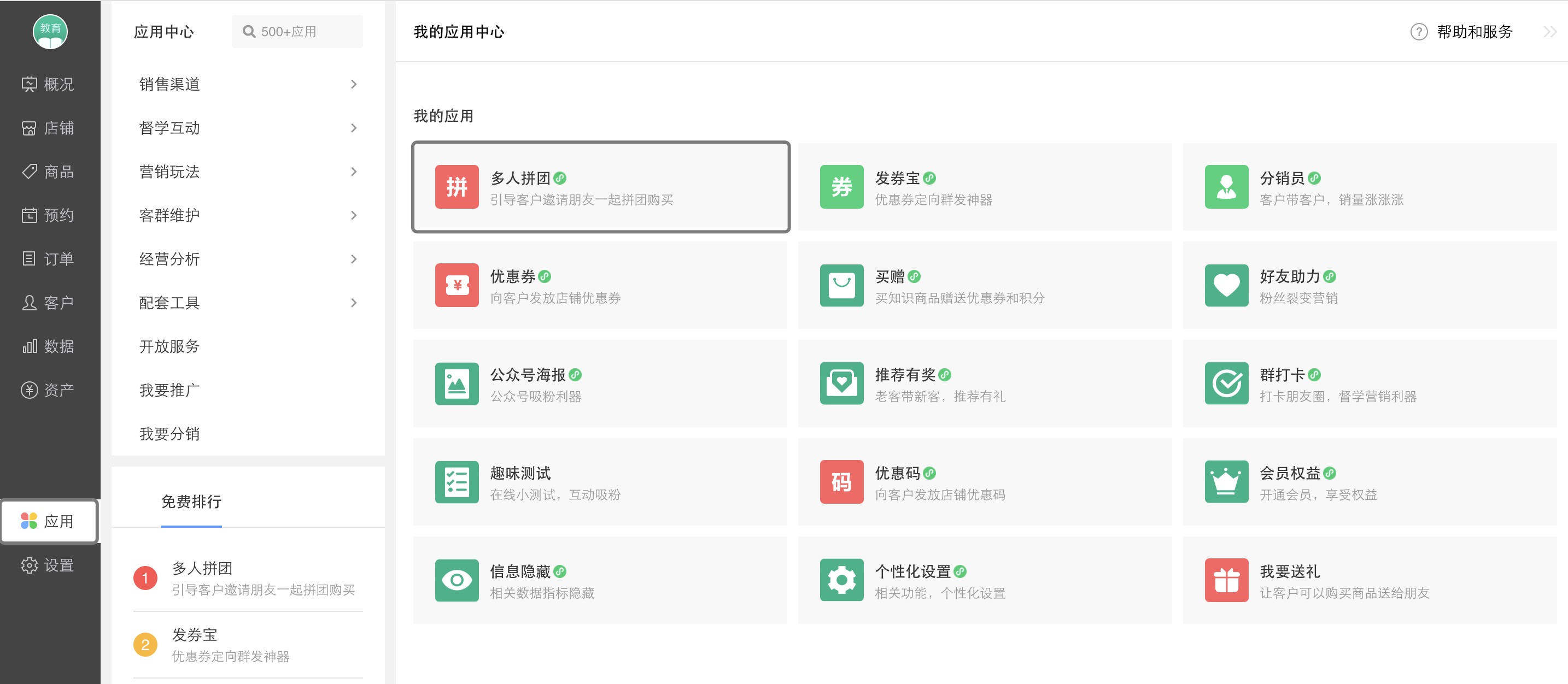Screen dimensions: 1568x684
Task: Click the 应用中心 heading
Action: coord(163,32)
